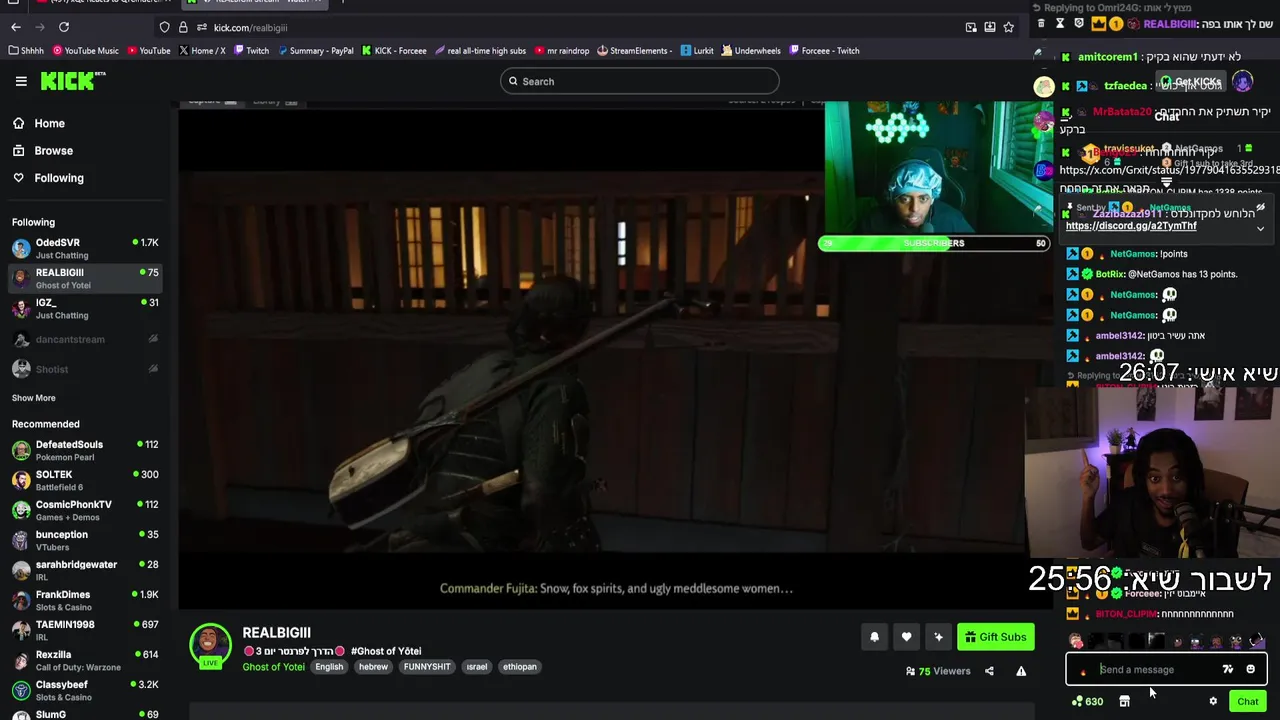
Task: Open offline channel Shotist
Action: [x=85, y=369]
